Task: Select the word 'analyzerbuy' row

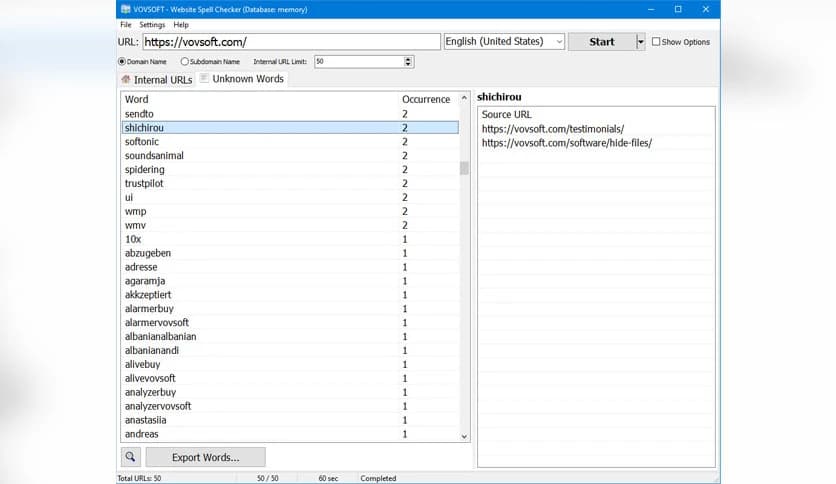Action: [x=290, y=392]
